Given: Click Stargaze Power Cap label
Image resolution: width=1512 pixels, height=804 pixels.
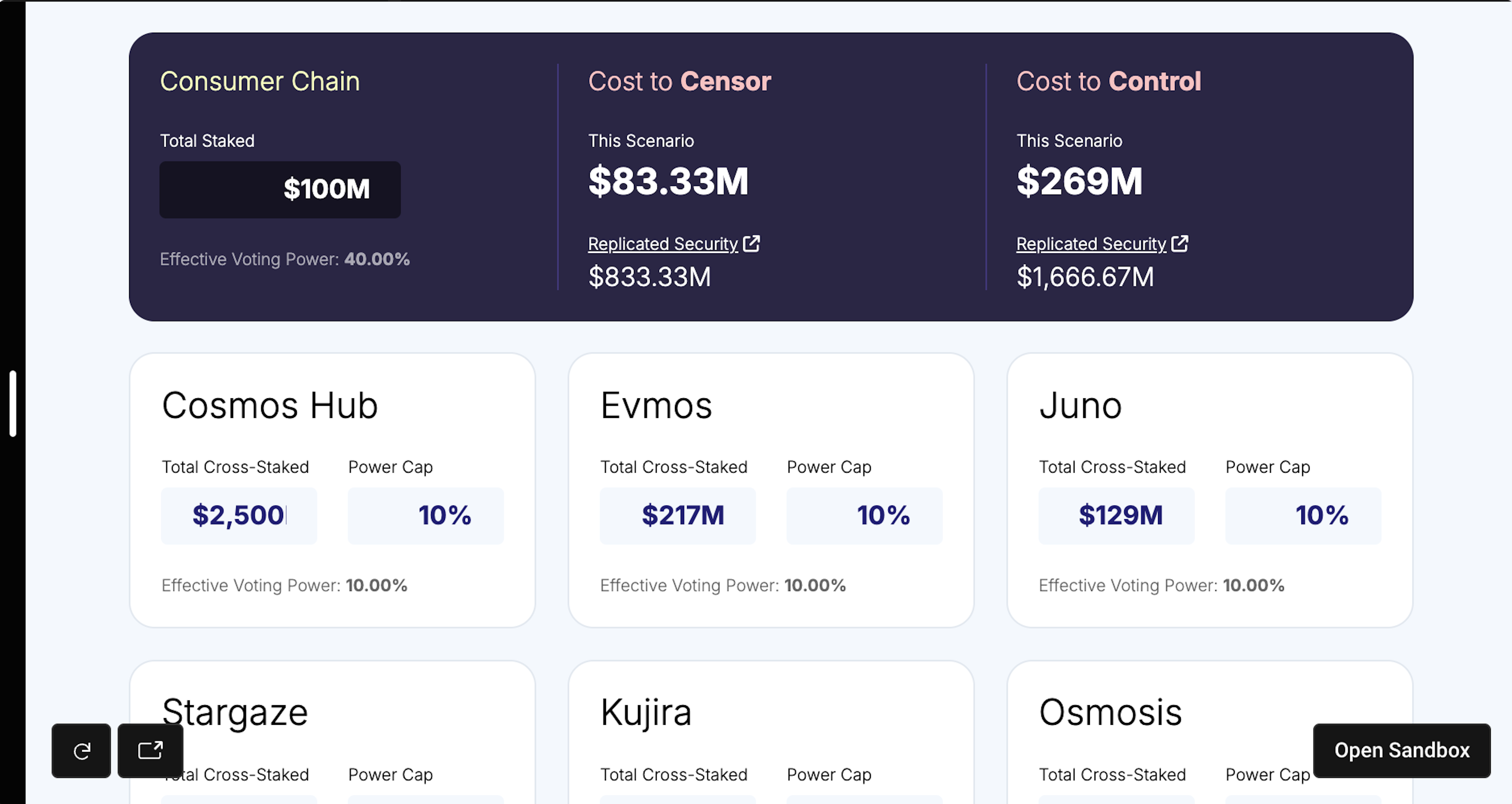Looking at the screenshot, I should 390,774.
